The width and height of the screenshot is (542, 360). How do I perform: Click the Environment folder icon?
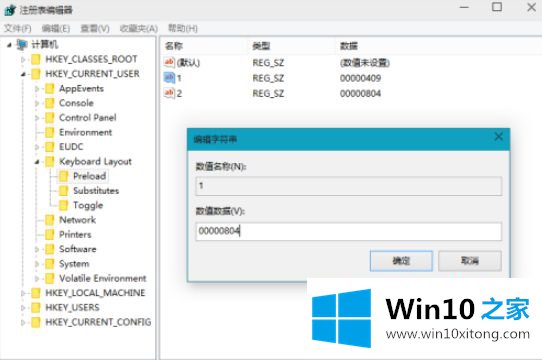click(50, 132)
